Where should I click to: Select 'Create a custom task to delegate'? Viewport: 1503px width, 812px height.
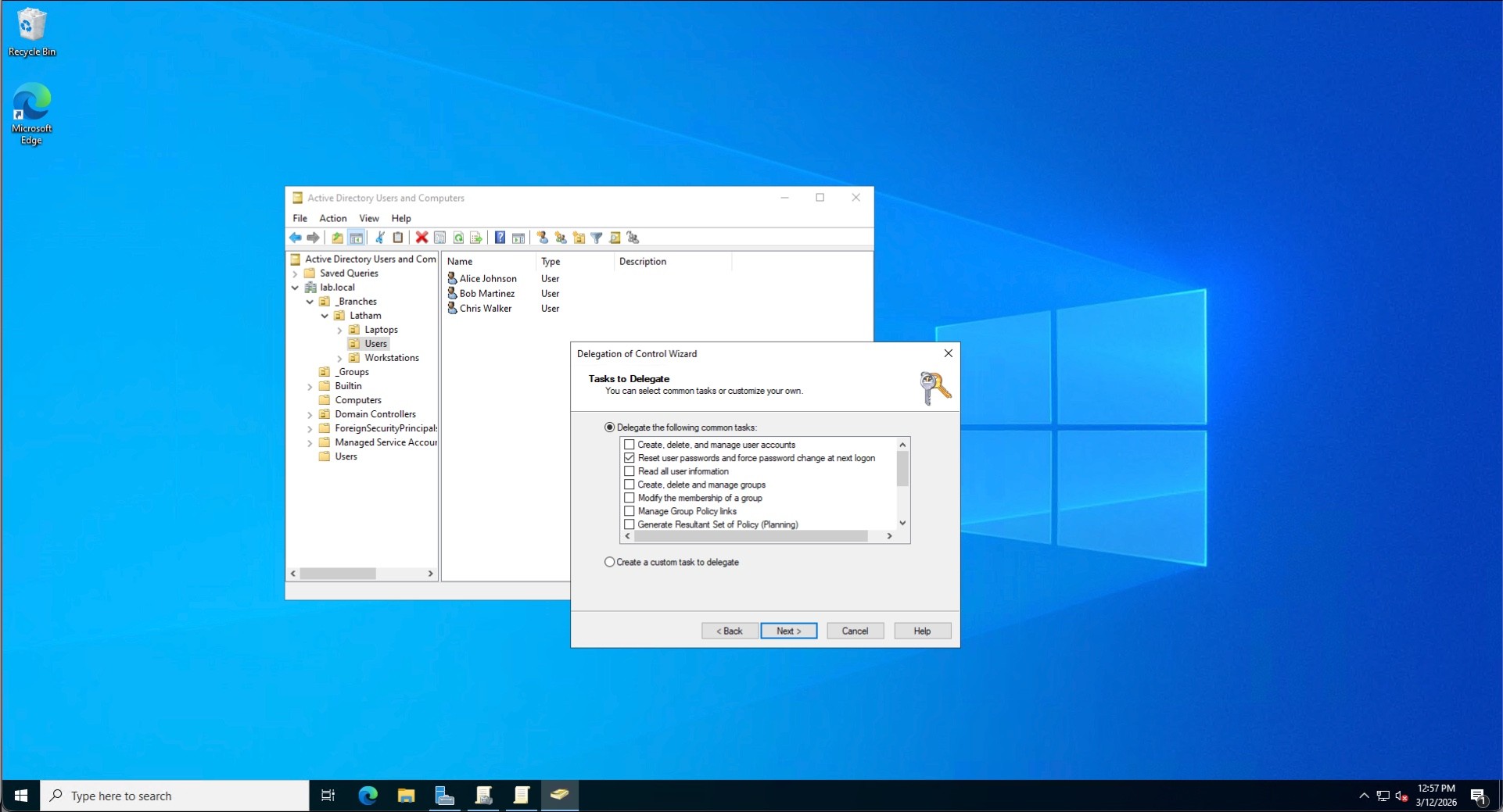[610, 562]
